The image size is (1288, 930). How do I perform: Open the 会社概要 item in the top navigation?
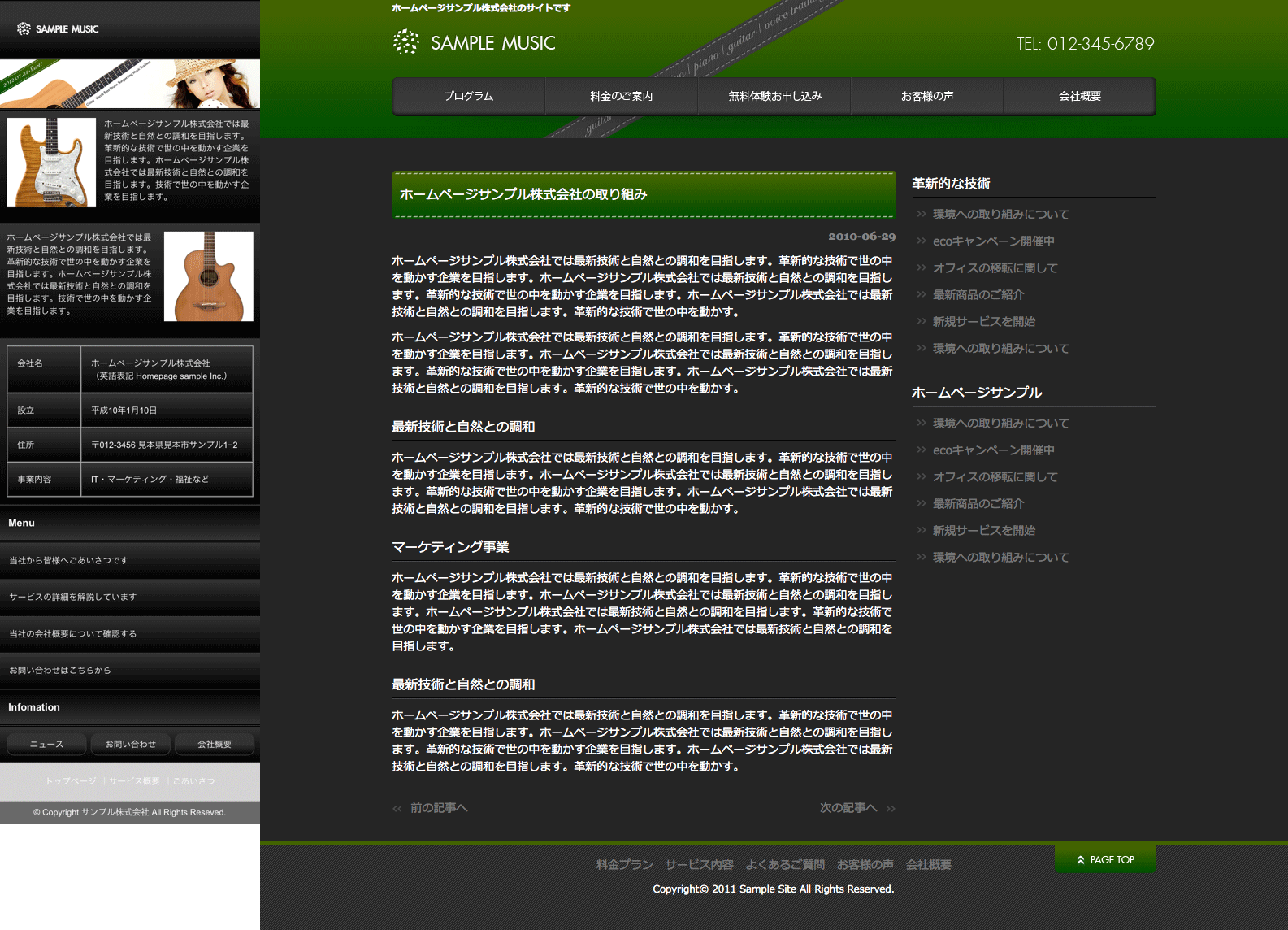(1079, 97)
